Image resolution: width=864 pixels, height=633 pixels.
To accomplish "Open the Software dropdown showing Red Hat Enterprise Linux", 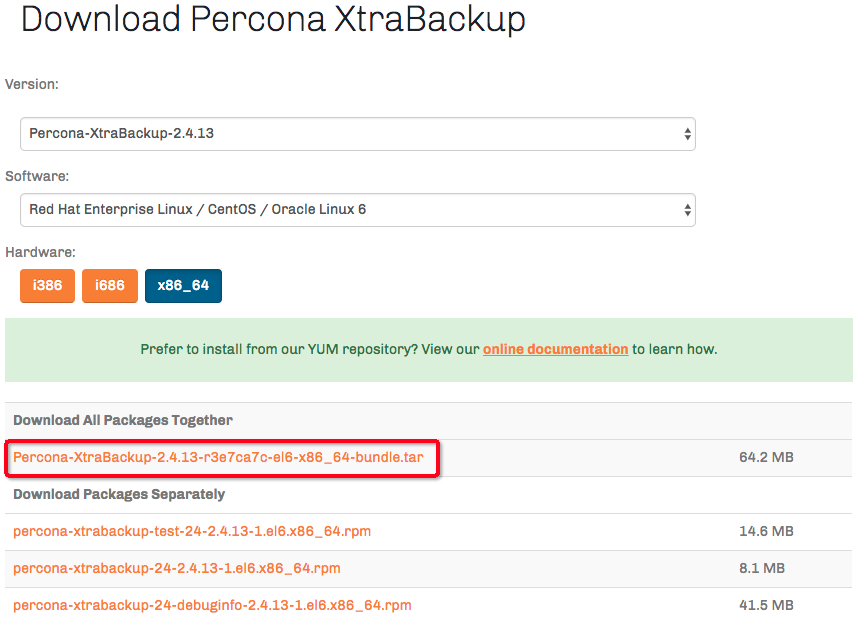I will click(x=350, y=210).
